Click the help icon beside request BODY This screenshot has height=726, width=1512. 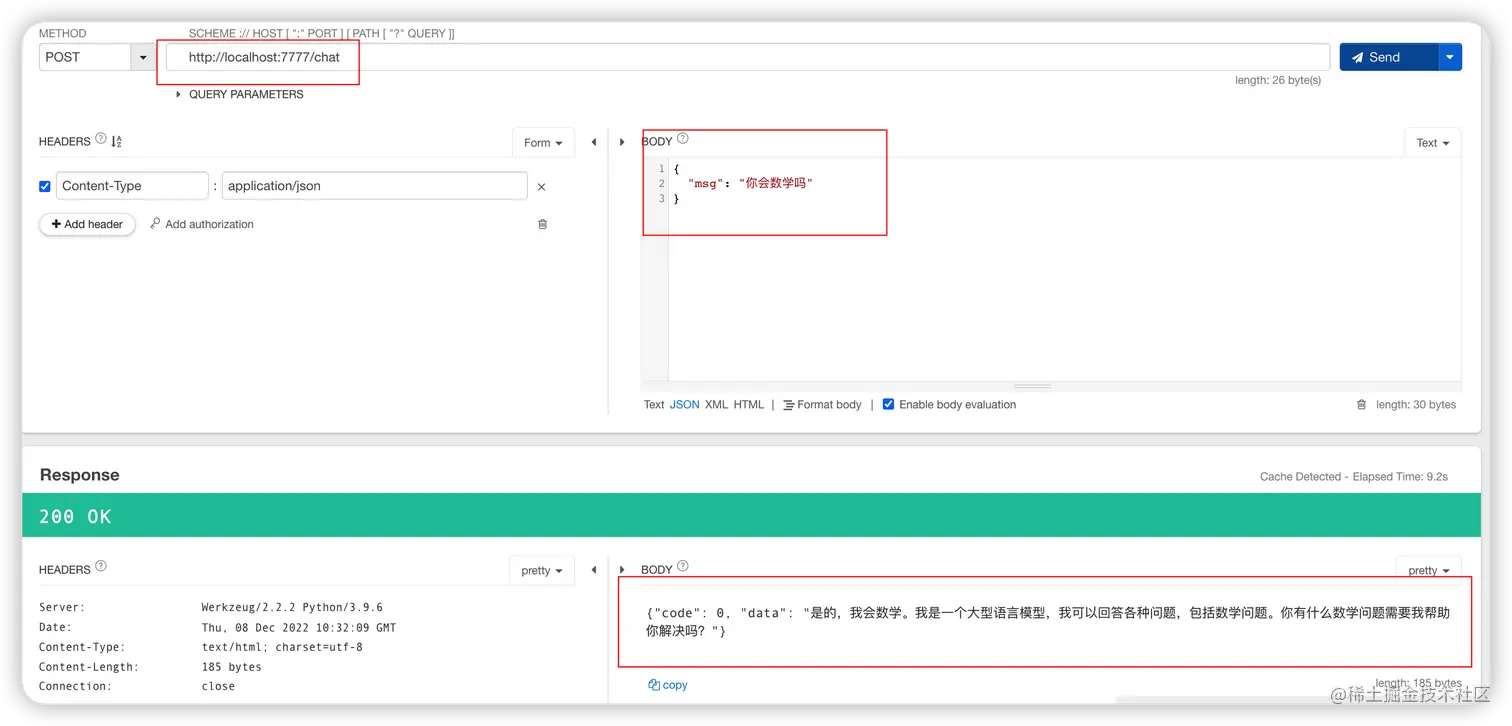coord(683,139)
